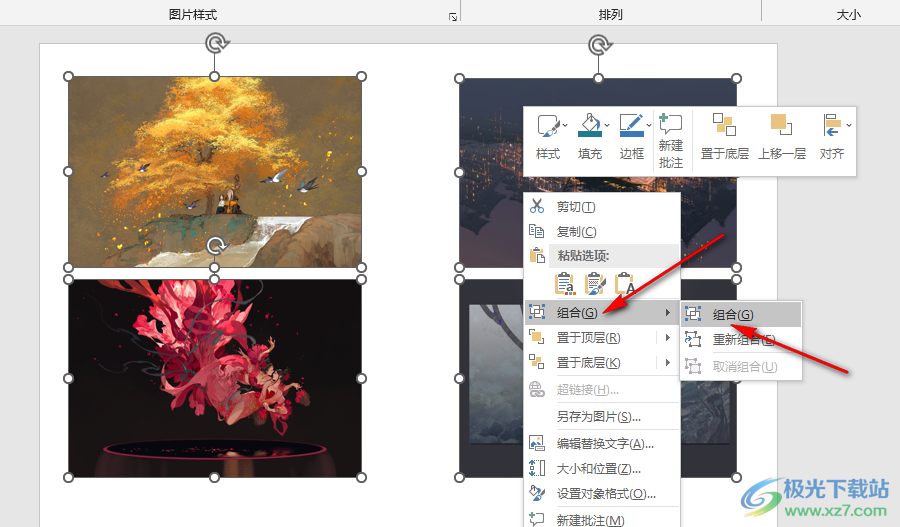The width and height of the screenshot is (900, 527).
Task: Click the 大小 ribbon group label
Action: pos(848,14)
